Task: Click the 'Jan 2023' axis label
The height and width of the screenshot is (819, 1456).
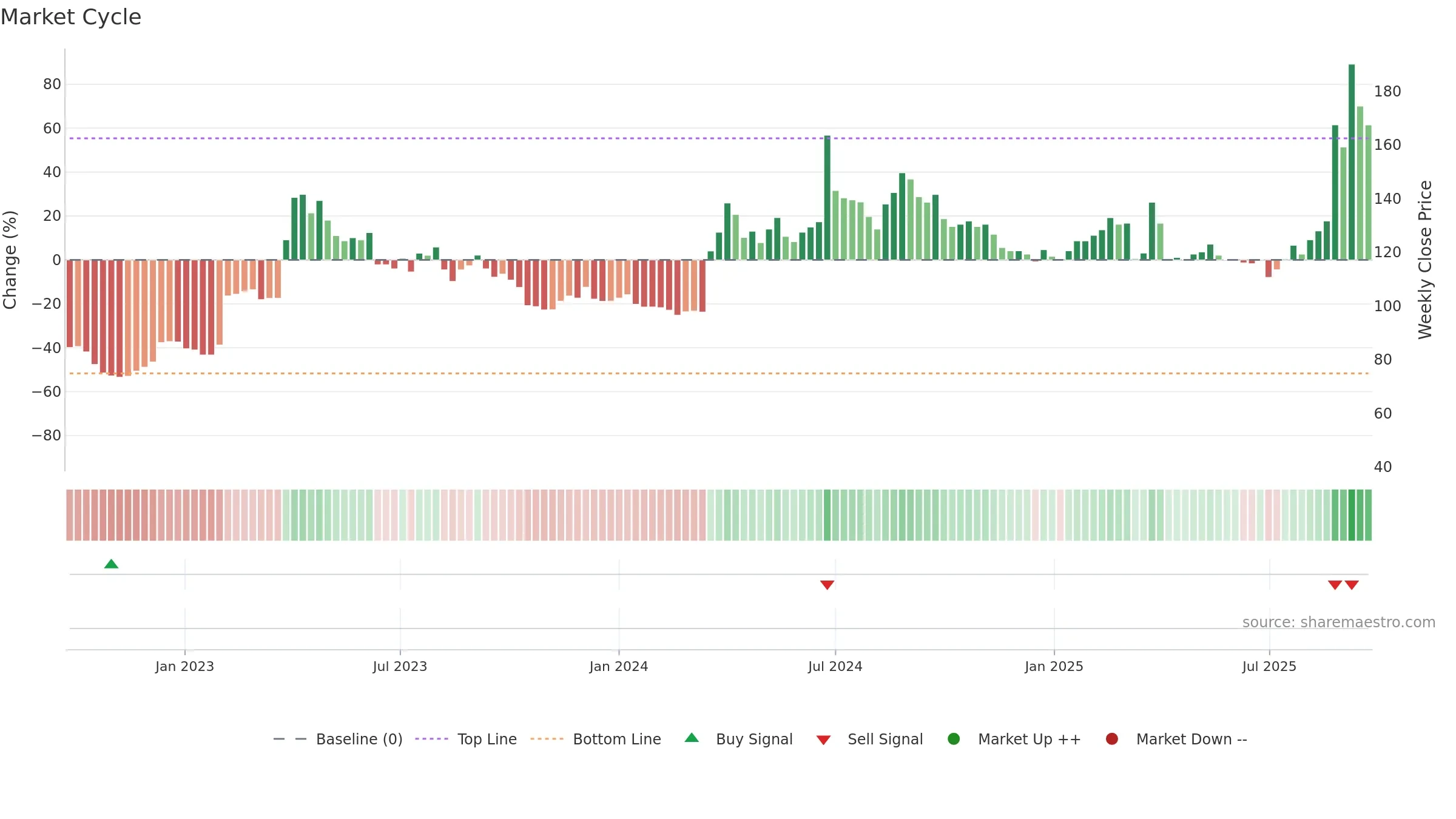Action: click(x=184, y=666)
